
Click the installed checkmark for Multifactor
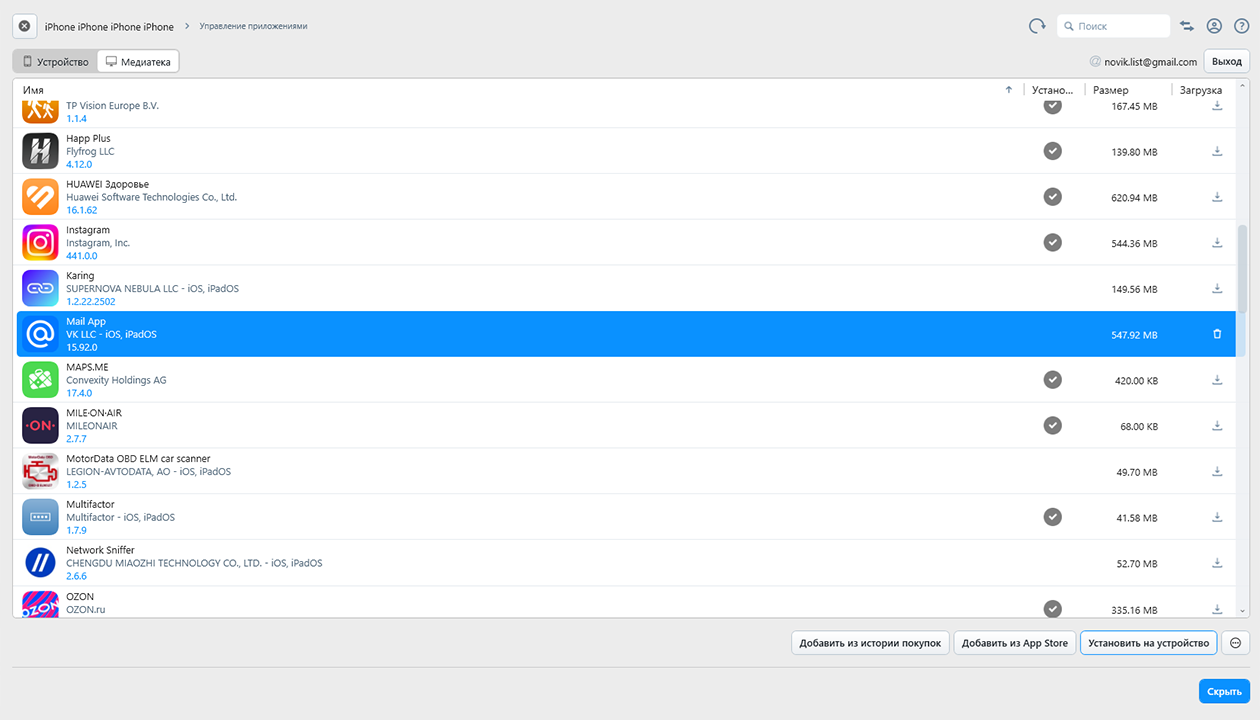pos(1052,516)
